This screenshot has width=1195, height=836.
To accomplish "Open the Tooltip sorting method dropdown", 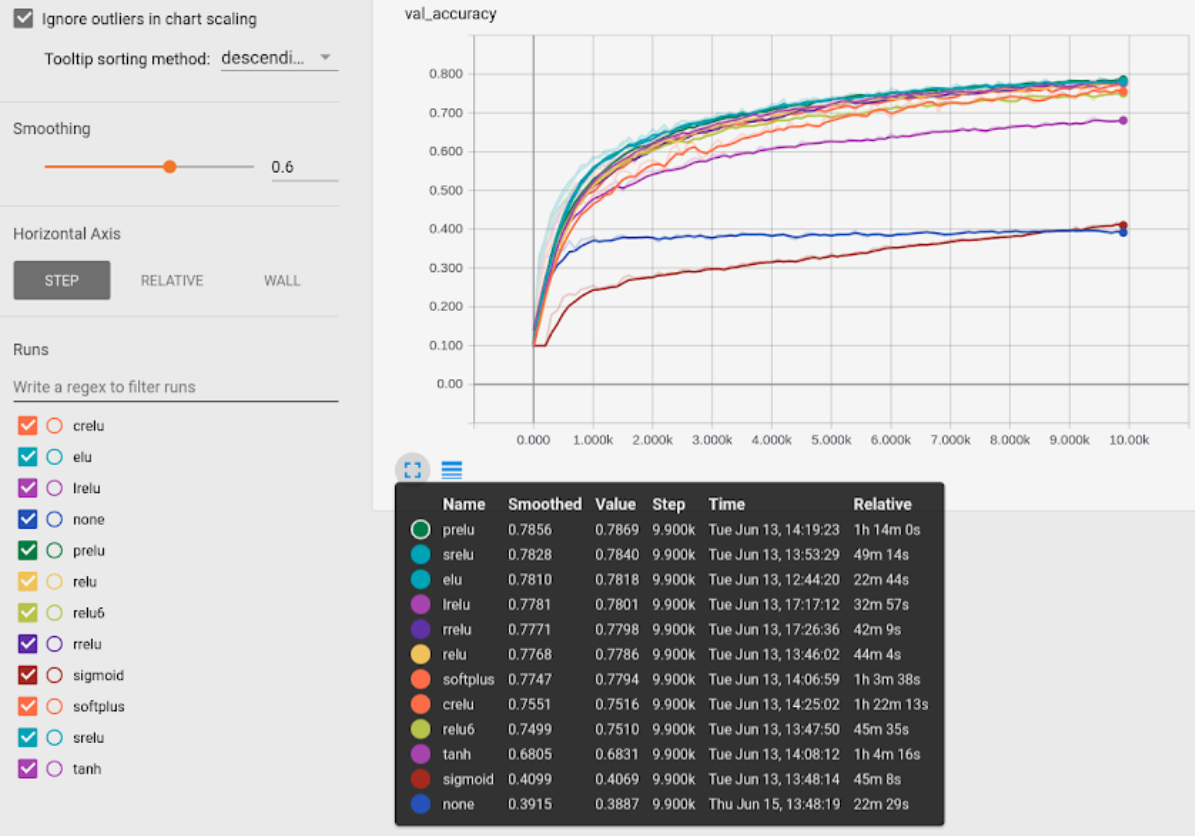I will [x=279, y=58].
